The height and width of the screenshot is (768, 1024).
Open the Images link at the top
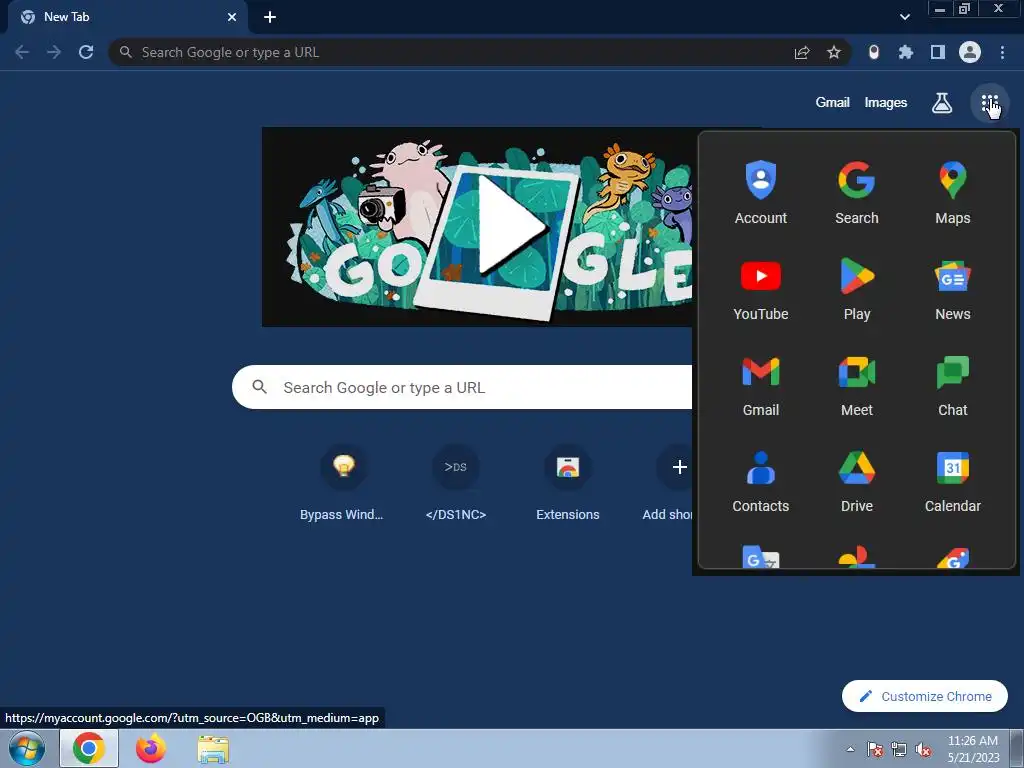(x=885, y=103)
